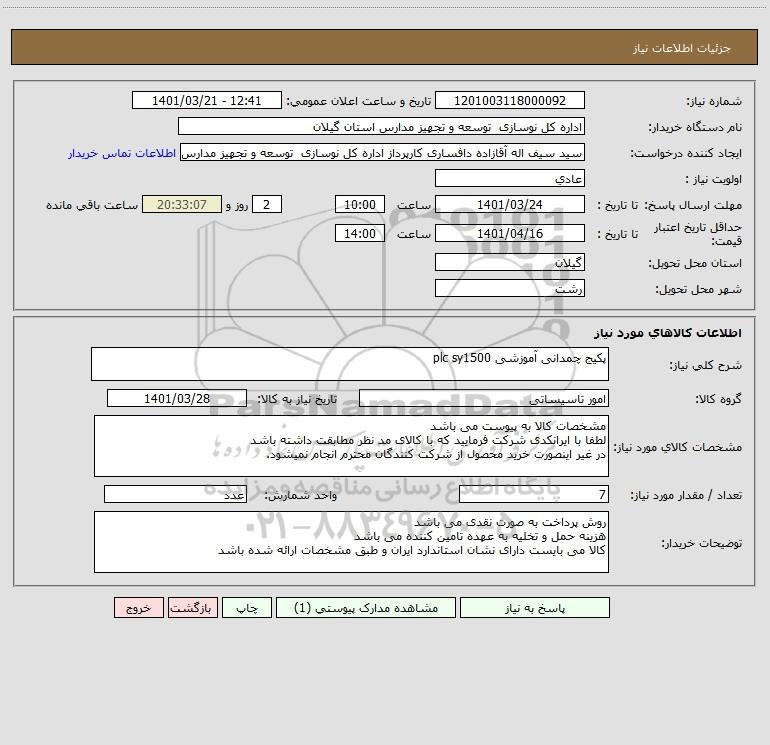The height and width of the screenshot is (745, 770).
Task: Click the response deadline date 1401/03/24
Action: tap(510, 204)
